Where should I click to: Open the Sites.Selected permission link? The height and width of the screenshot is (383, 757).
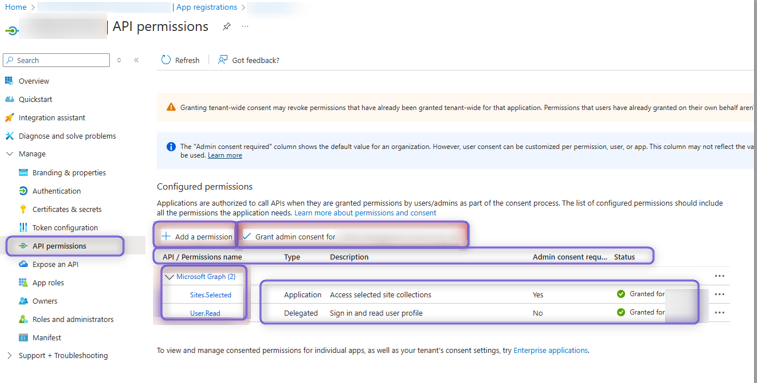pyautogui.click(x=210, y=295)
